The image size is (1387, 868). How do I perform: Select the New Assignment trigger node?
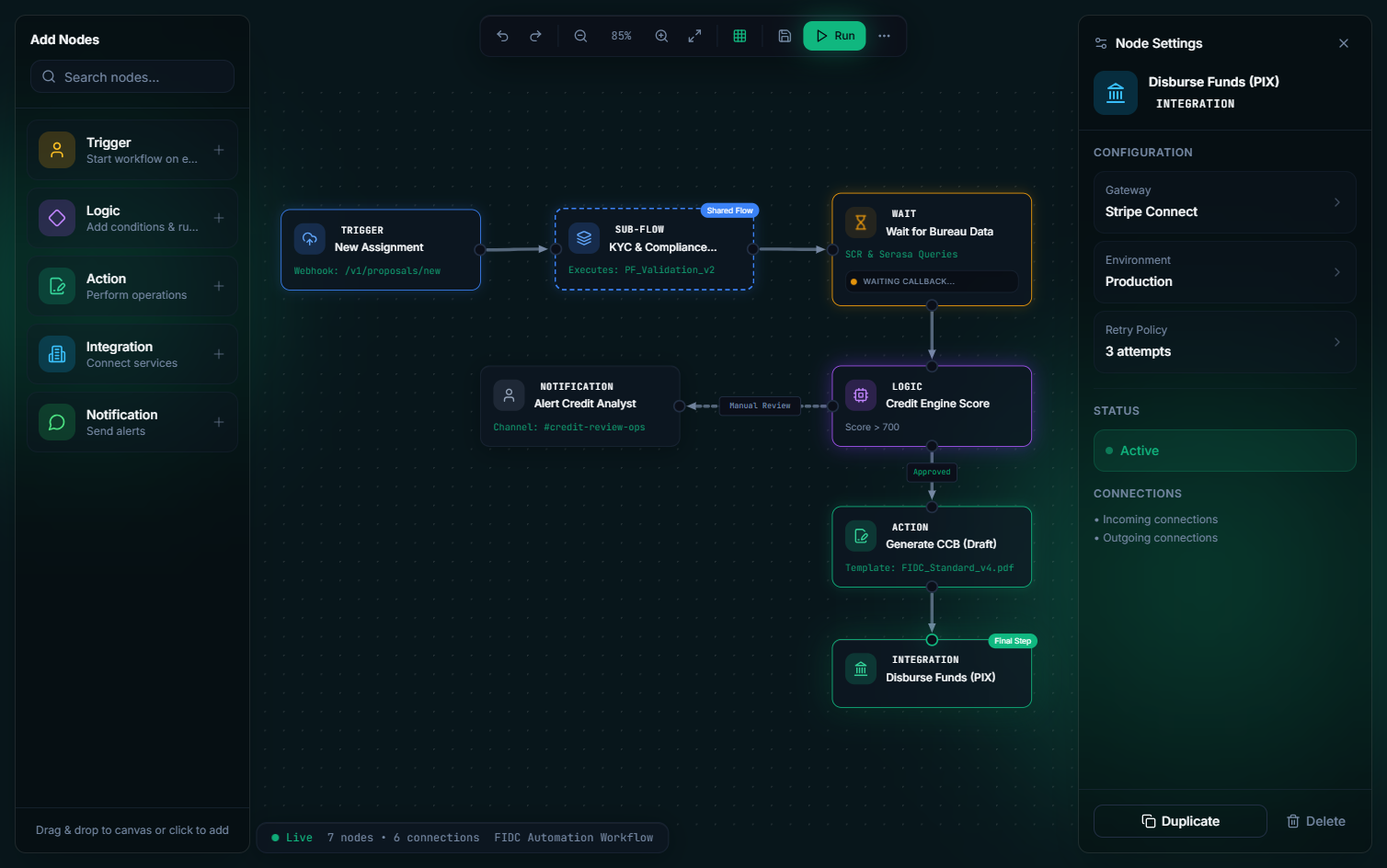381,250
